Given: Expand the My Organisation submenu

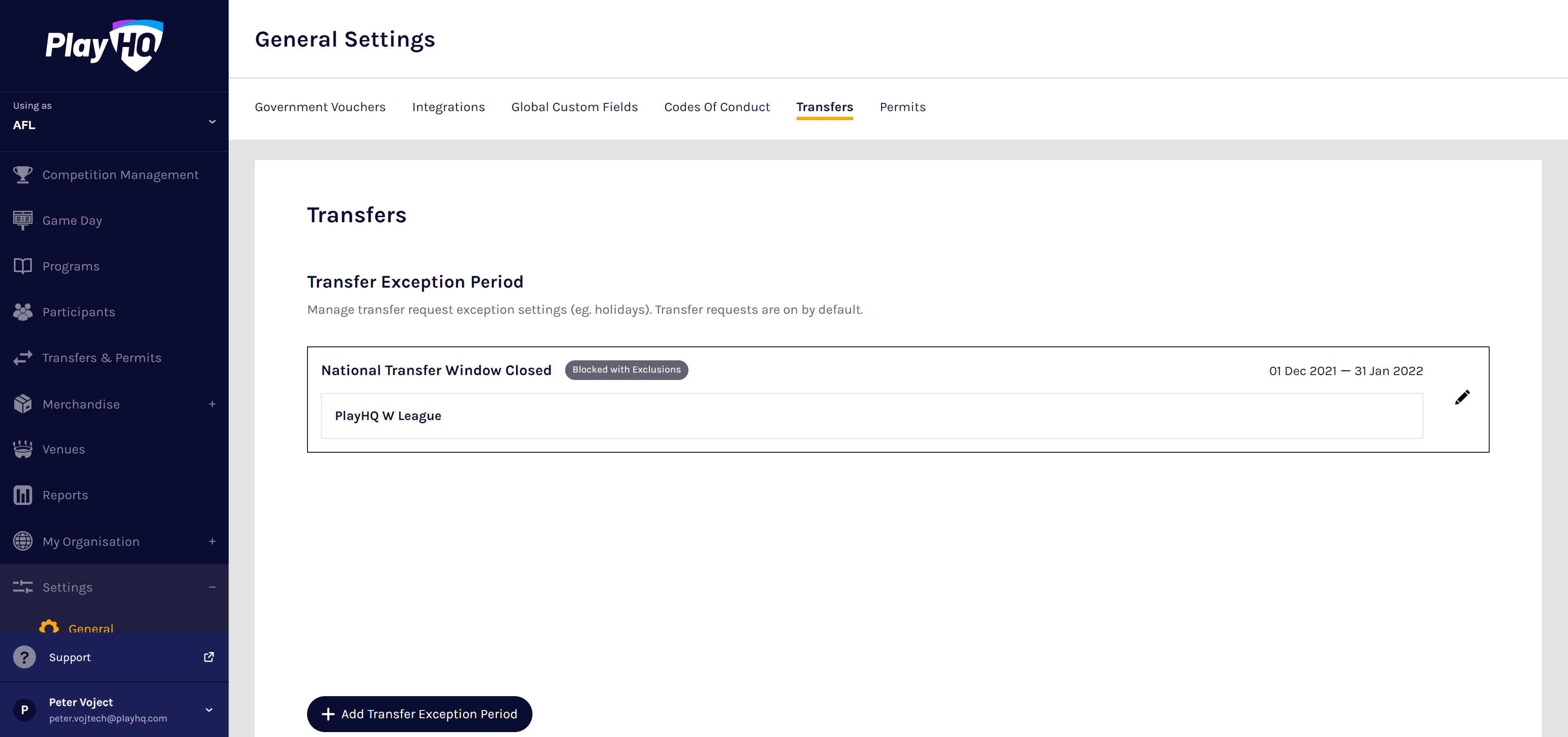Looking at the screenshot, I should point(212,541).
